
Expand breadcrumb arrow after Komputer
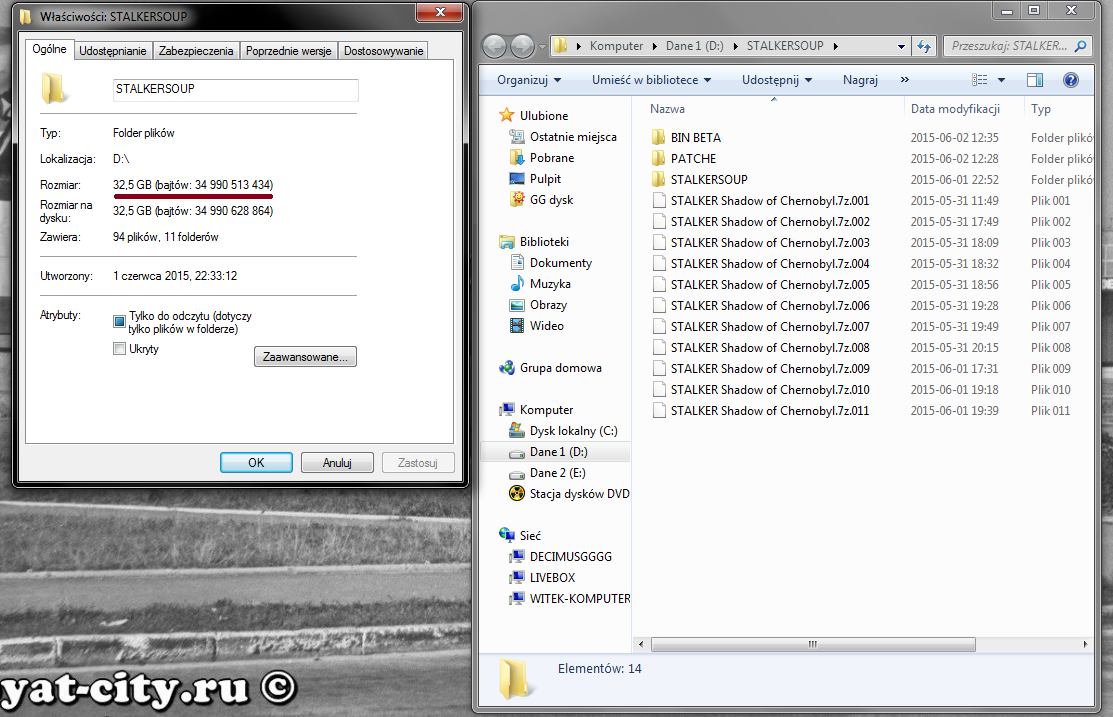point(654,46)
